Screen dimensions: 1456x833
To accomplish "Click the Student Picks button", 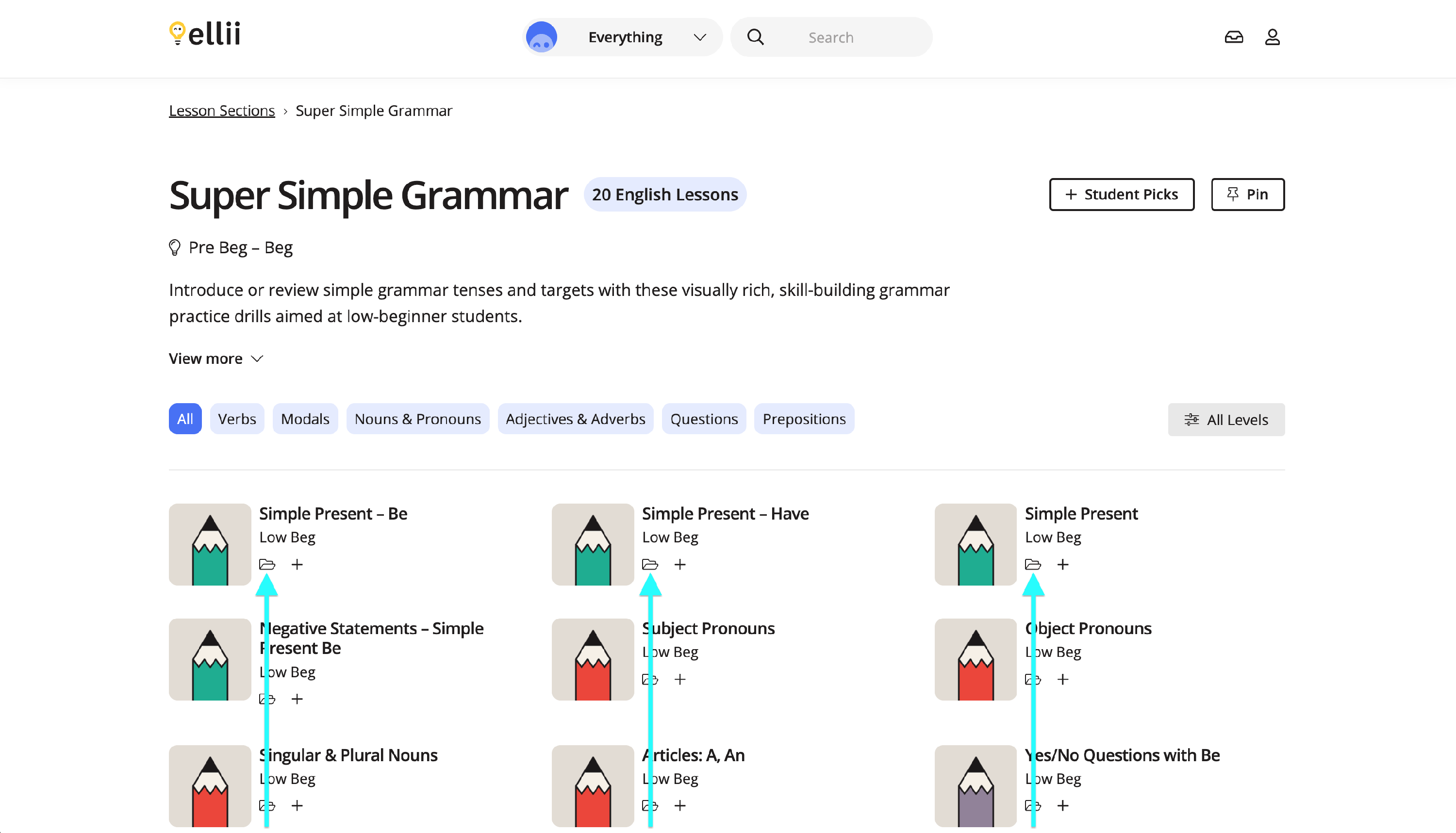I will point(1121,195).
